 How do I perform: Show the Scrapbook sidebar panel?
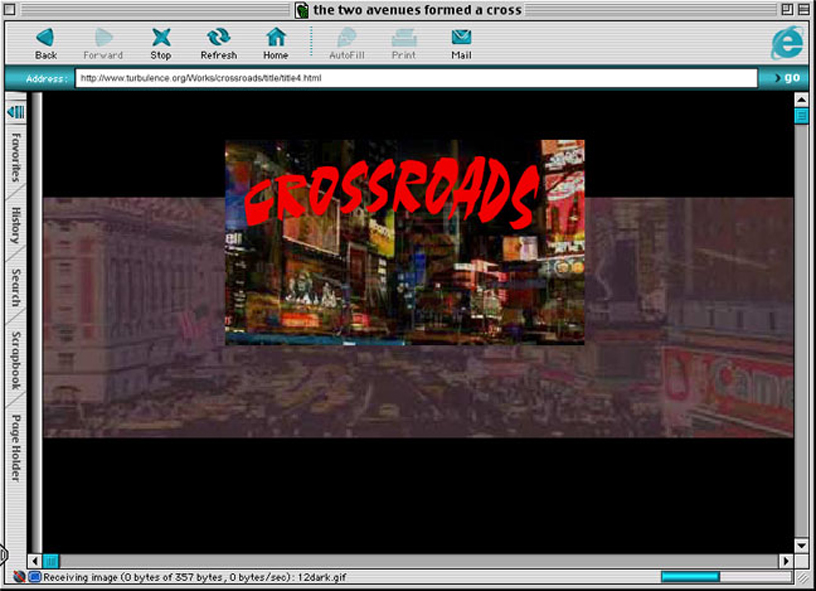click(16, 360)
